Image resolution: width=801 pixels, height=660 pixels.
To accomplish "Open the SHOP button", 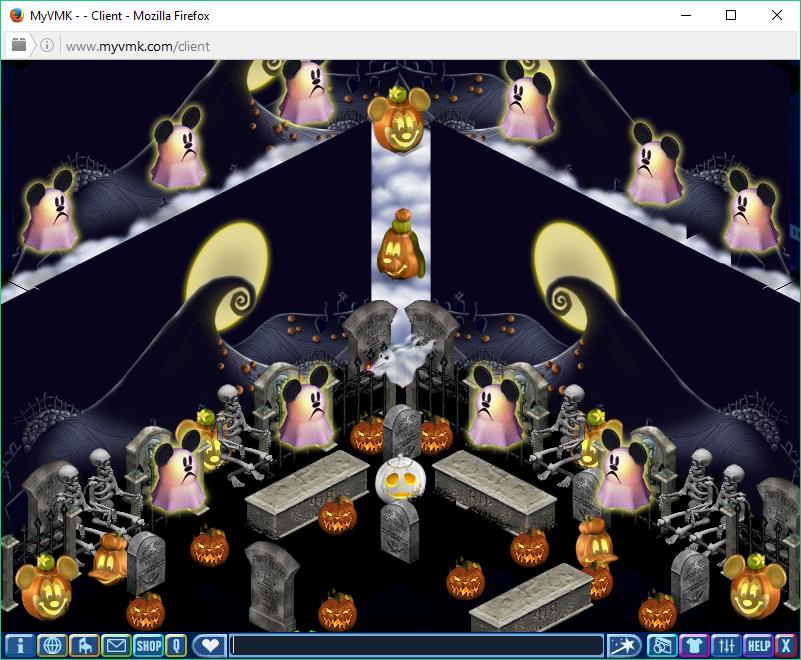I will [x=148, y=645].
